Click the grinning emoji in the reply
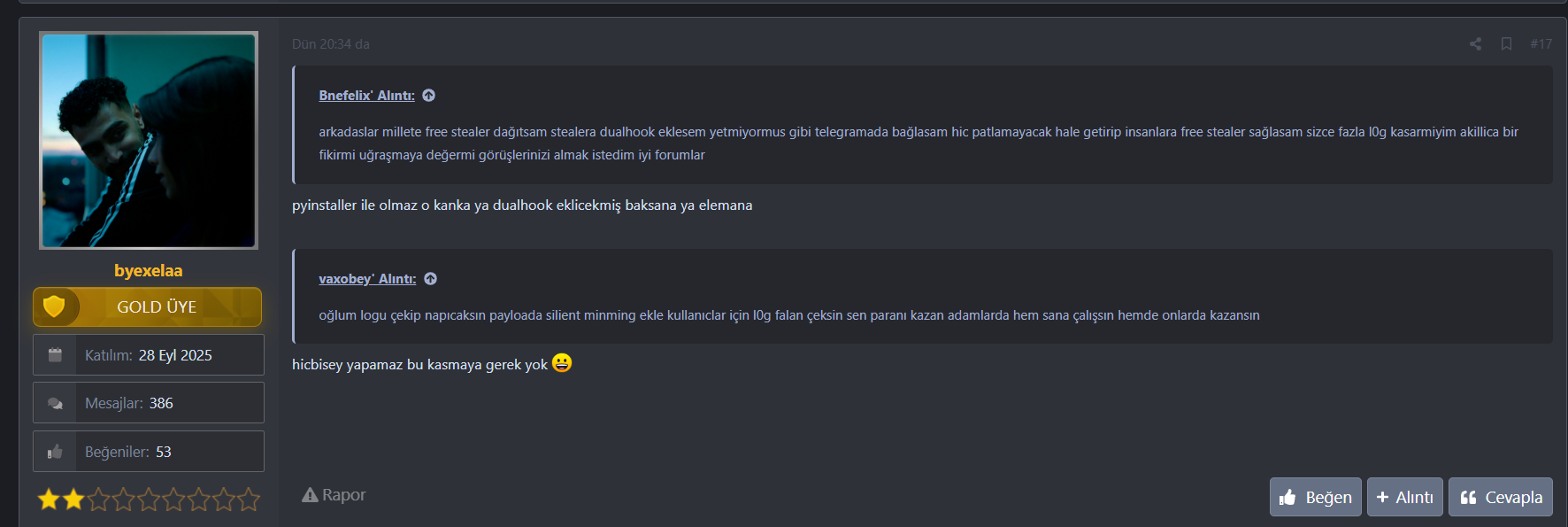 click(562, 363)
